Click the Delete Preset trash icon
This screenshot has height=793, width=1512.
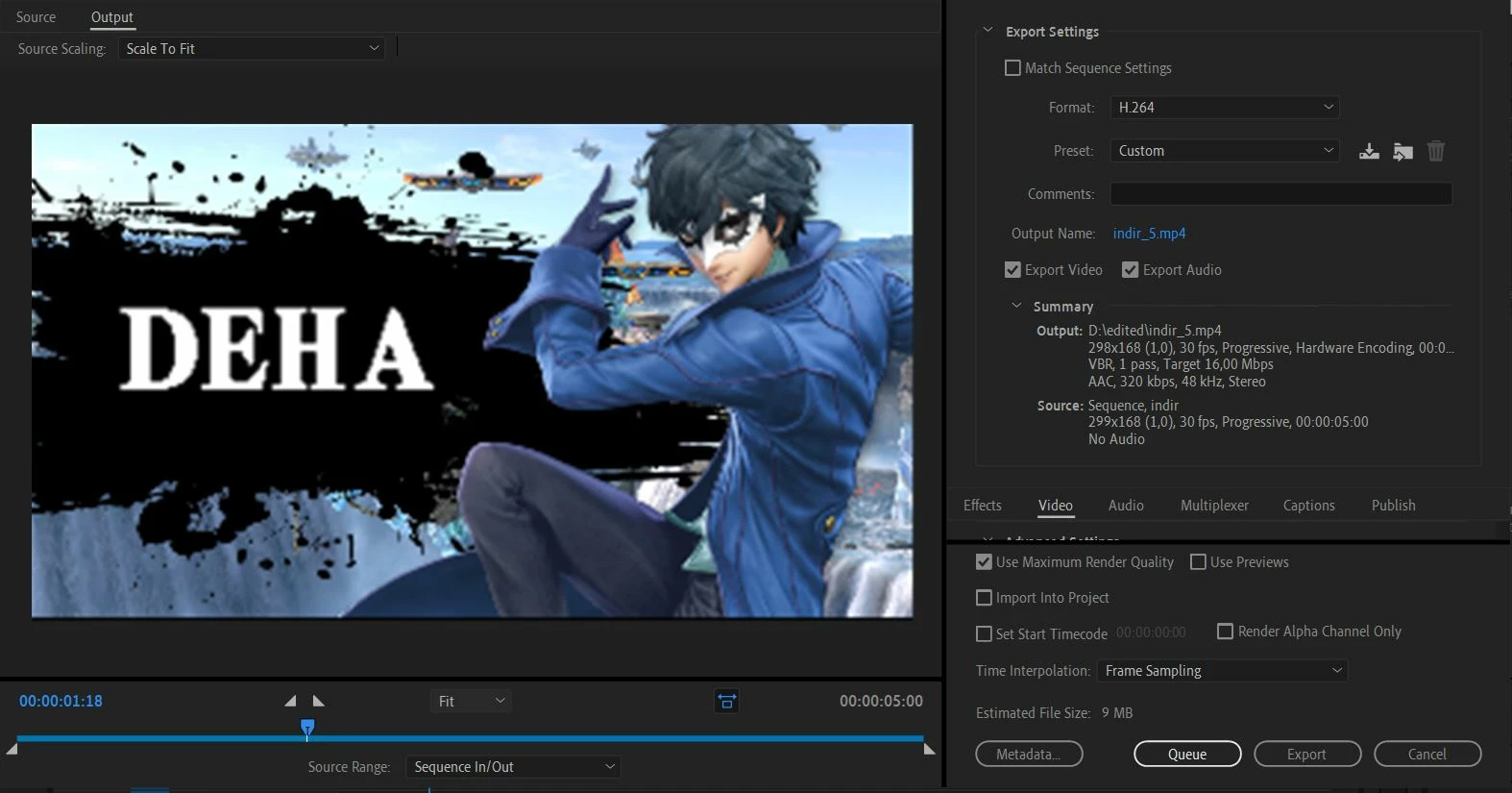coord(1436,151)
